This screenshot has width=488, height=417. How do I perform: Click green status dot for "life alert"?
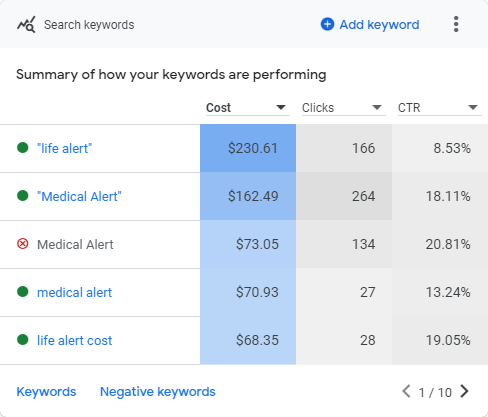(x=23, y=148)
